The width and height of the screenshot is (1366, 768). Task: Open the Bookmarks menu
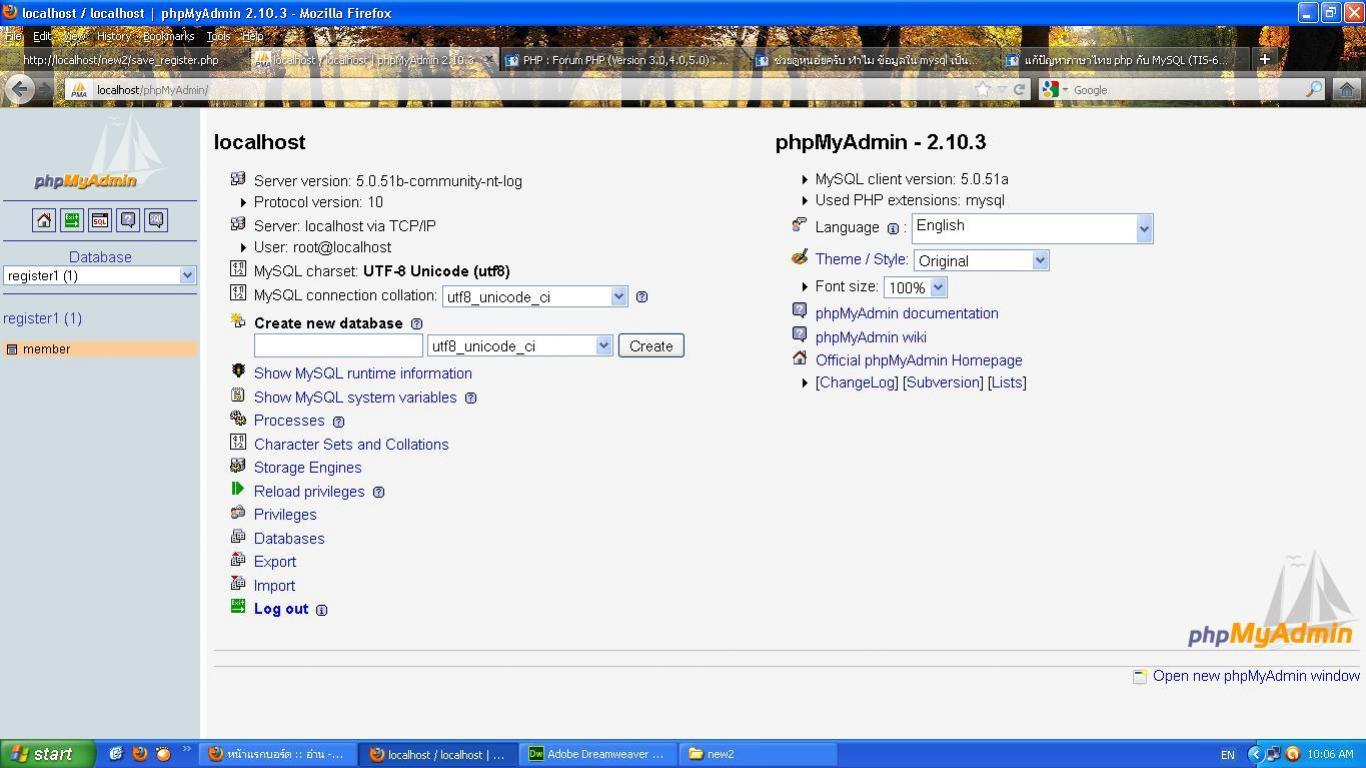[x=169, y=36]
